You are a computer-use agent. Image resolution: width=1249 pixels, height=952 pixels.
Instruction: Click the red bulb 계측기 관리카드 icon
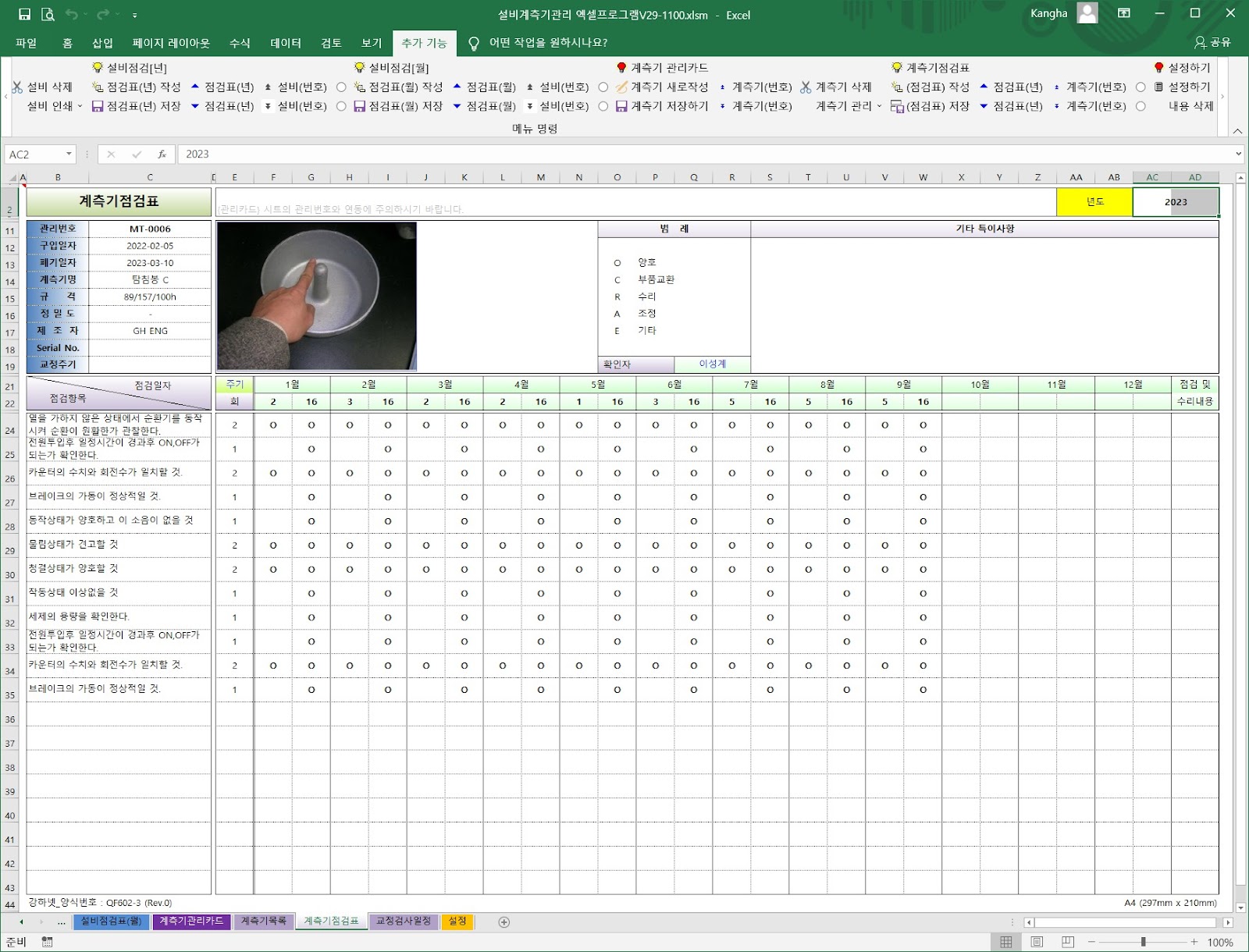[x=621, y=68]
